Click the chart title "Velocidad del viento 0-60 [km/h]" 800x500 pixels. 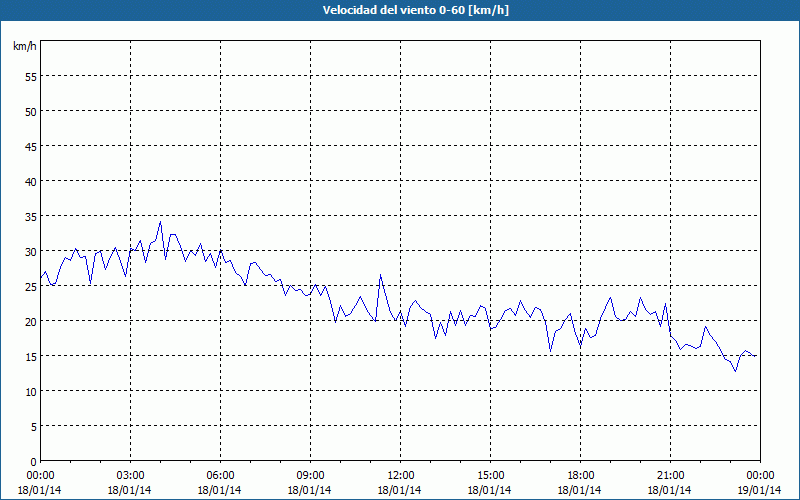coord(415,10)
